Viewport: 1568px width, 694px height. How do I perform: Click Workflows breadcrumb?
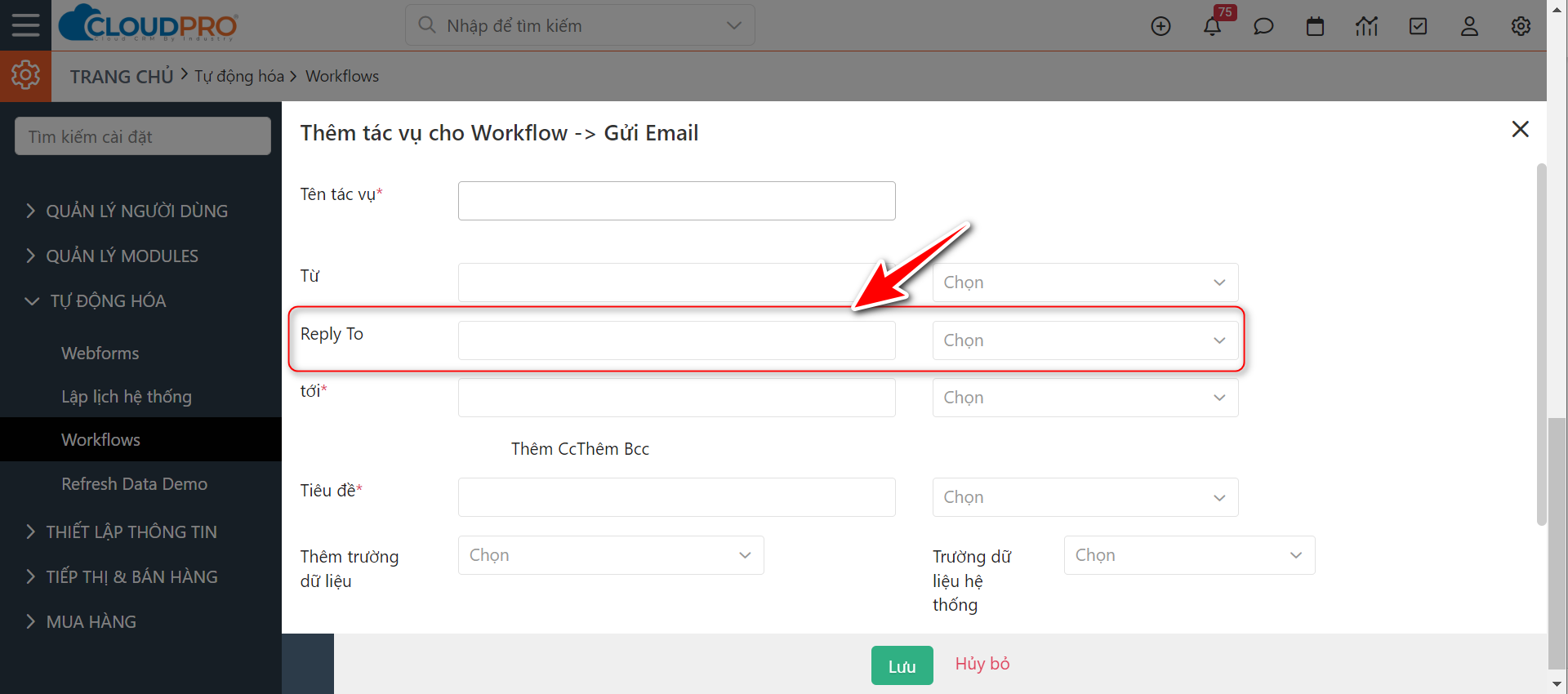click(342, 76)
